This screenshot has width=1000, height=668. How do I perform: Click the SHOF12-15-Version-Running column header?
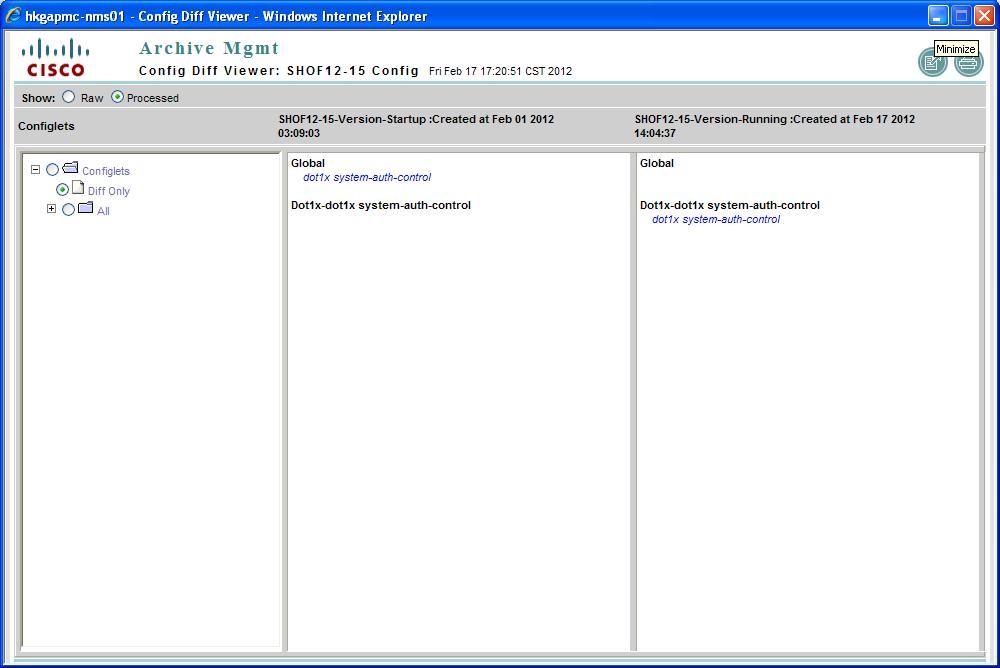(x=774, y=126)
